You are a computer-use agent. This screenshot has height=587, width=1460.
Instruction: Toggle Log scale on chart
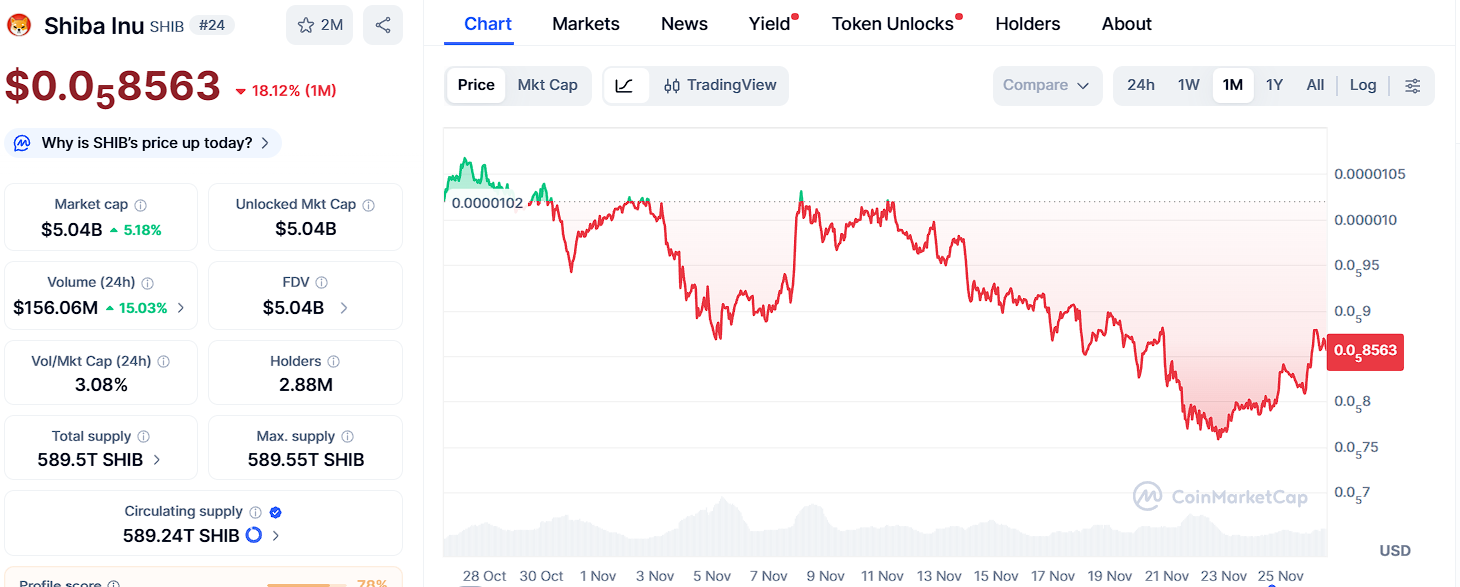click(x=1362, y=85)
